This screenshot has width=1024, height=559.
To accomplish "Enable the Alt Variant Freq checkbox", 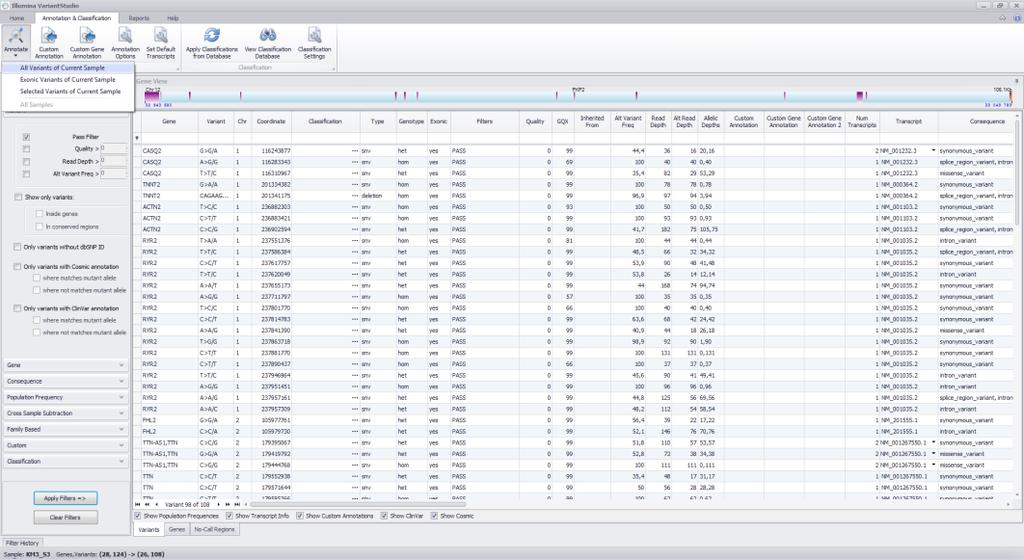I will 26,174.
